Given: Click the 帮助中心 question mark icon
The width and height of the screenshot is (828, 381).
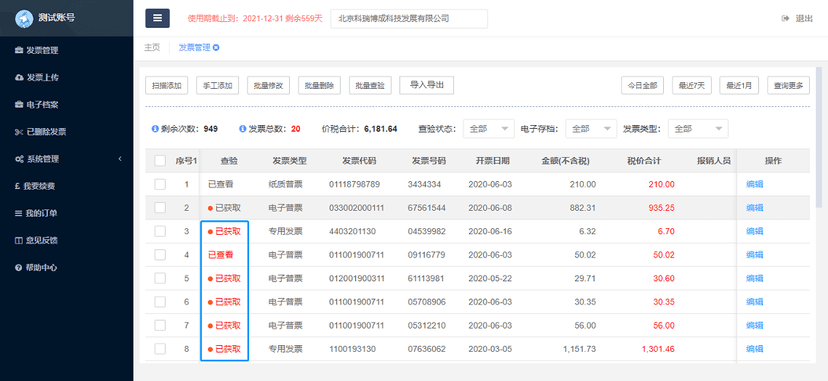Looking at the screenshot, I should click(x=18, y=268).
